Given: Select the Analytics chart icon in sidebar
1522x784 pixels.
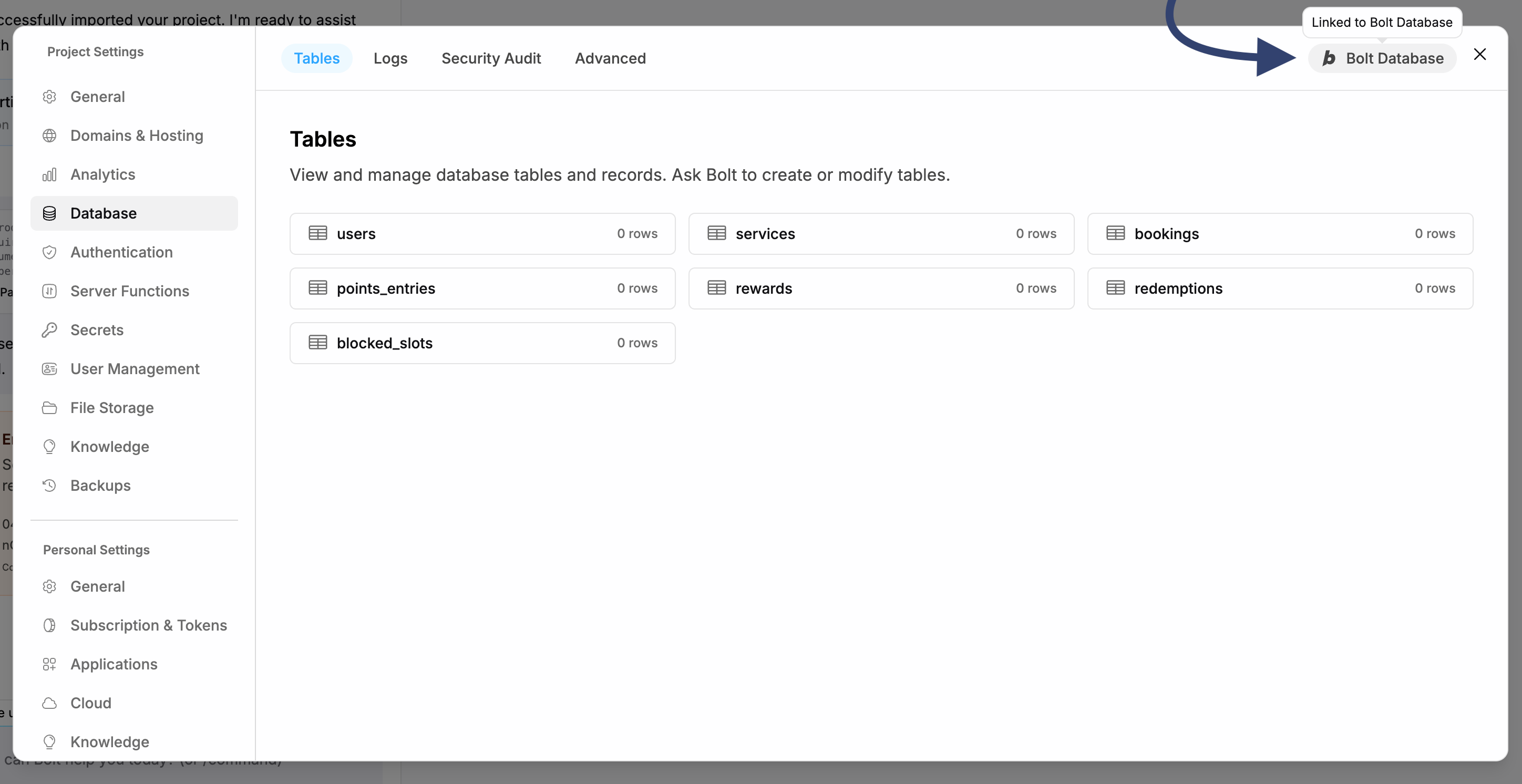Looking at the screenshot, I should point(49,174).
